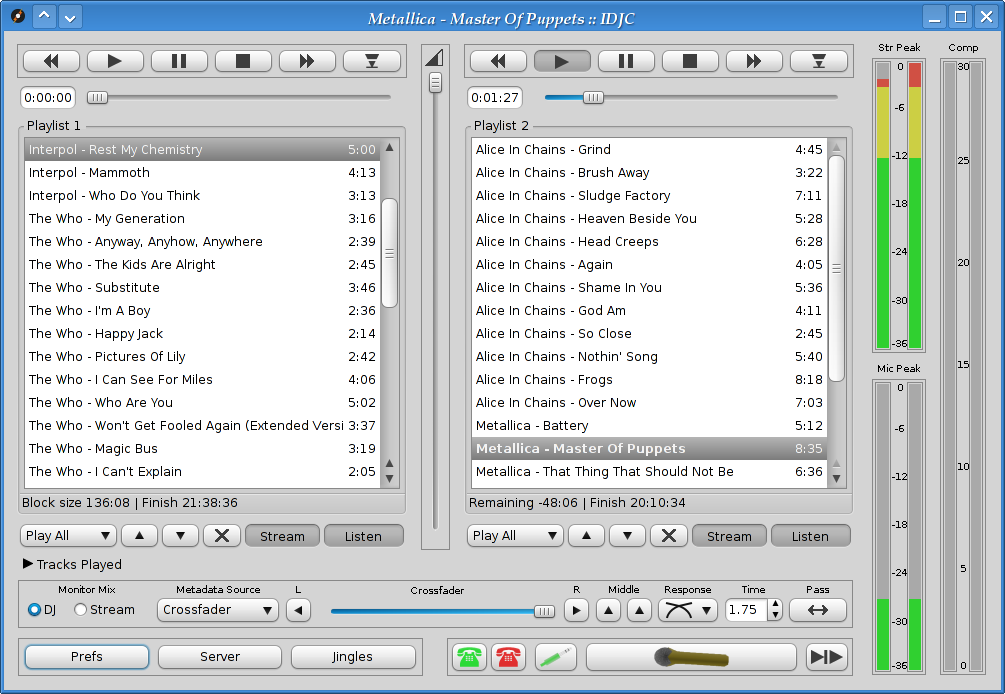Expand the Tracks Played section
Image resolution: width=1005 pixels, height=694 pixels.
(x=28, y=564)
